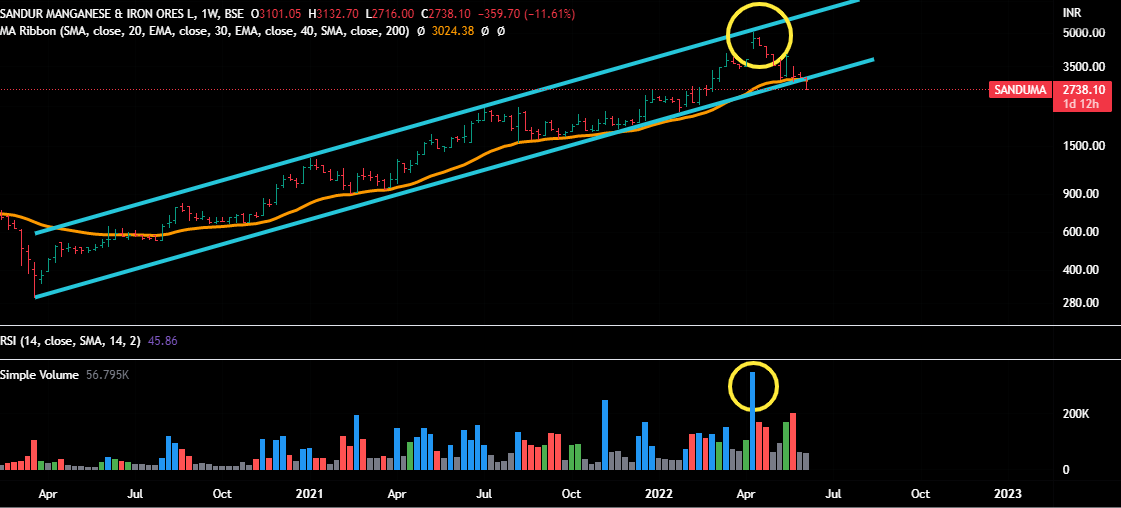
Task: Click the orange moving average line
Action: (x=300, y=212)
